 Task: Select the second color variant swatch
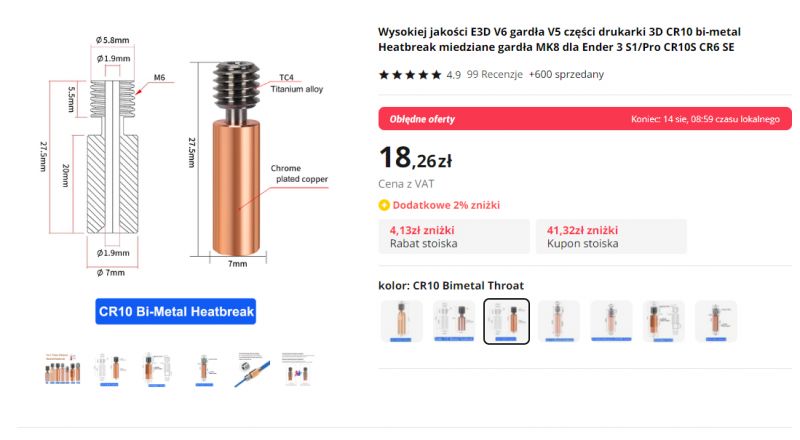click(454, 322)
